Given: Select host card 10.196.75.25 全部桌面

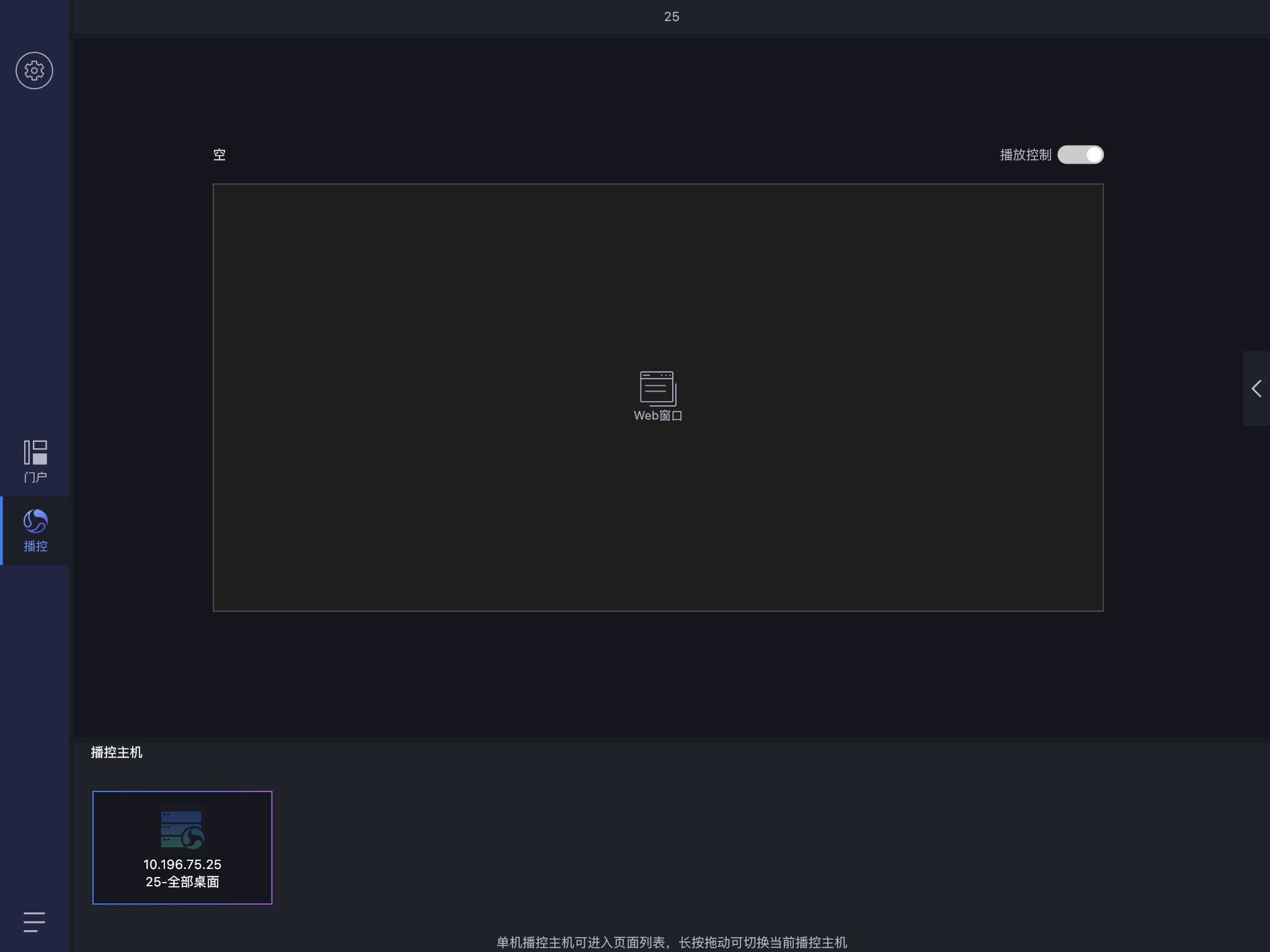Looking at the screenshot, I should click(182, 847).
